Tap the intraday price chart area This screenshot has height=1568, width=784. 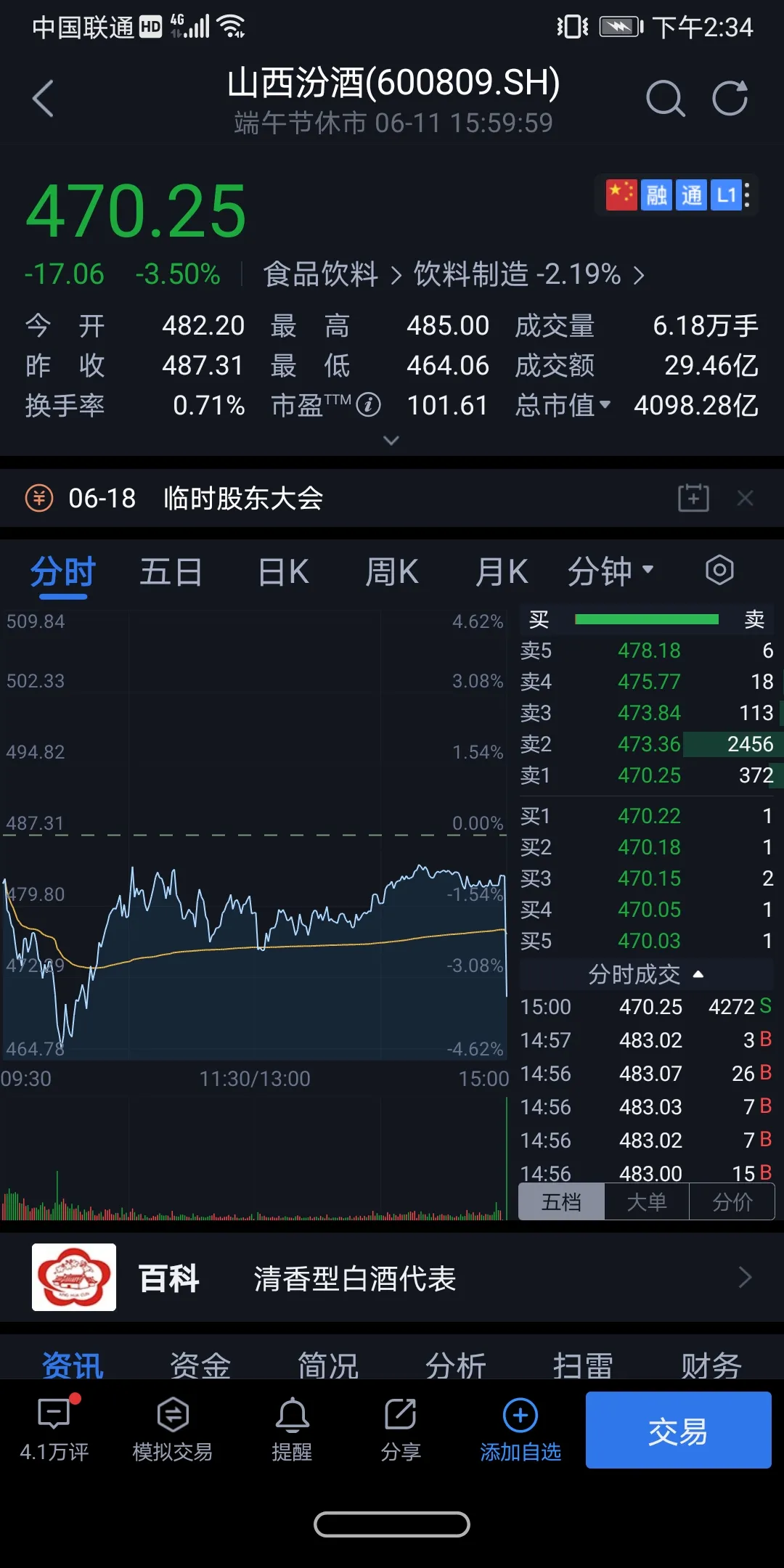(254, 835)
